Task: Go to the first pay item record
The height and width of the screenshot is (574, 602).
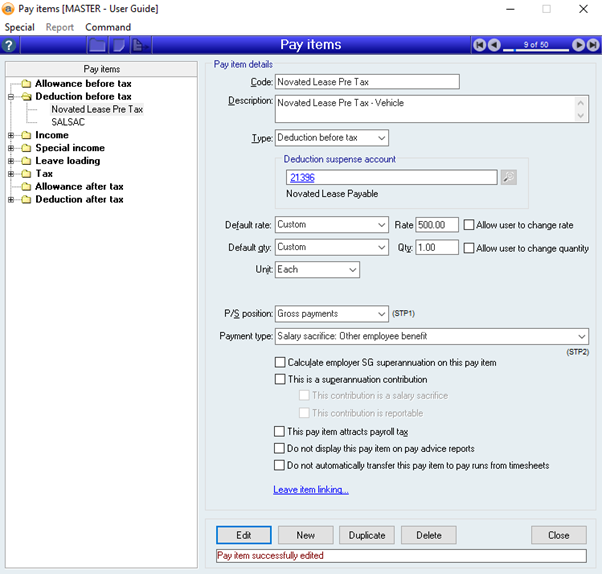Action: 481,45
